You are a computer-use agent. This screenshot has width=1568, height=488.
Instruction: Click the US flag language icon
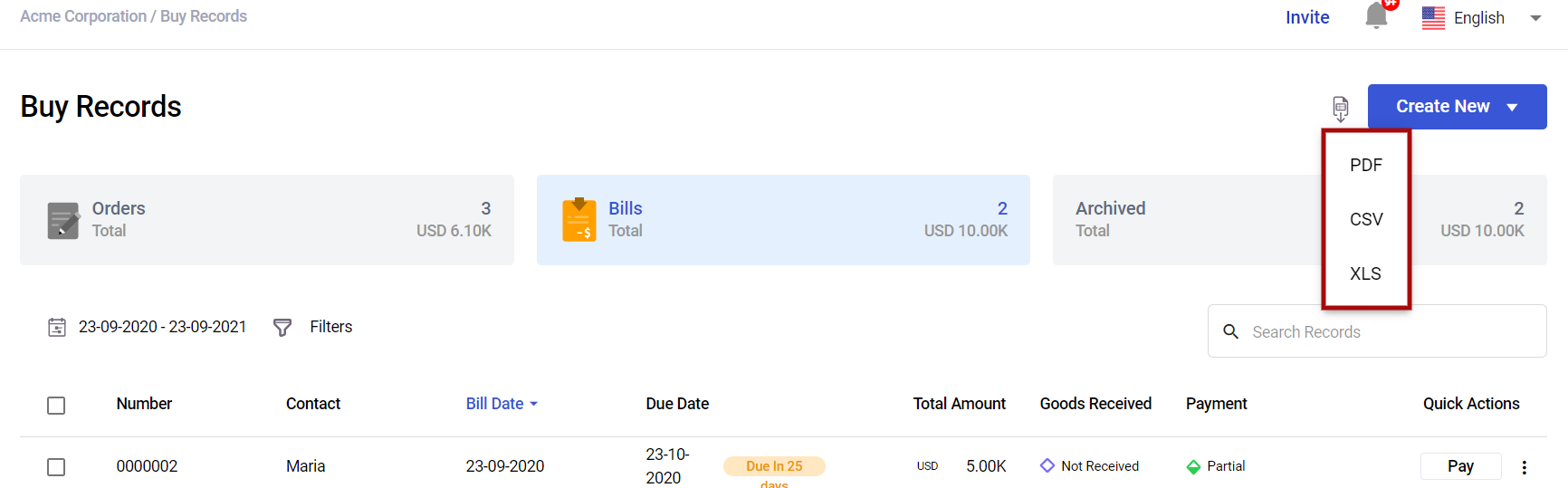[1433, 18]
